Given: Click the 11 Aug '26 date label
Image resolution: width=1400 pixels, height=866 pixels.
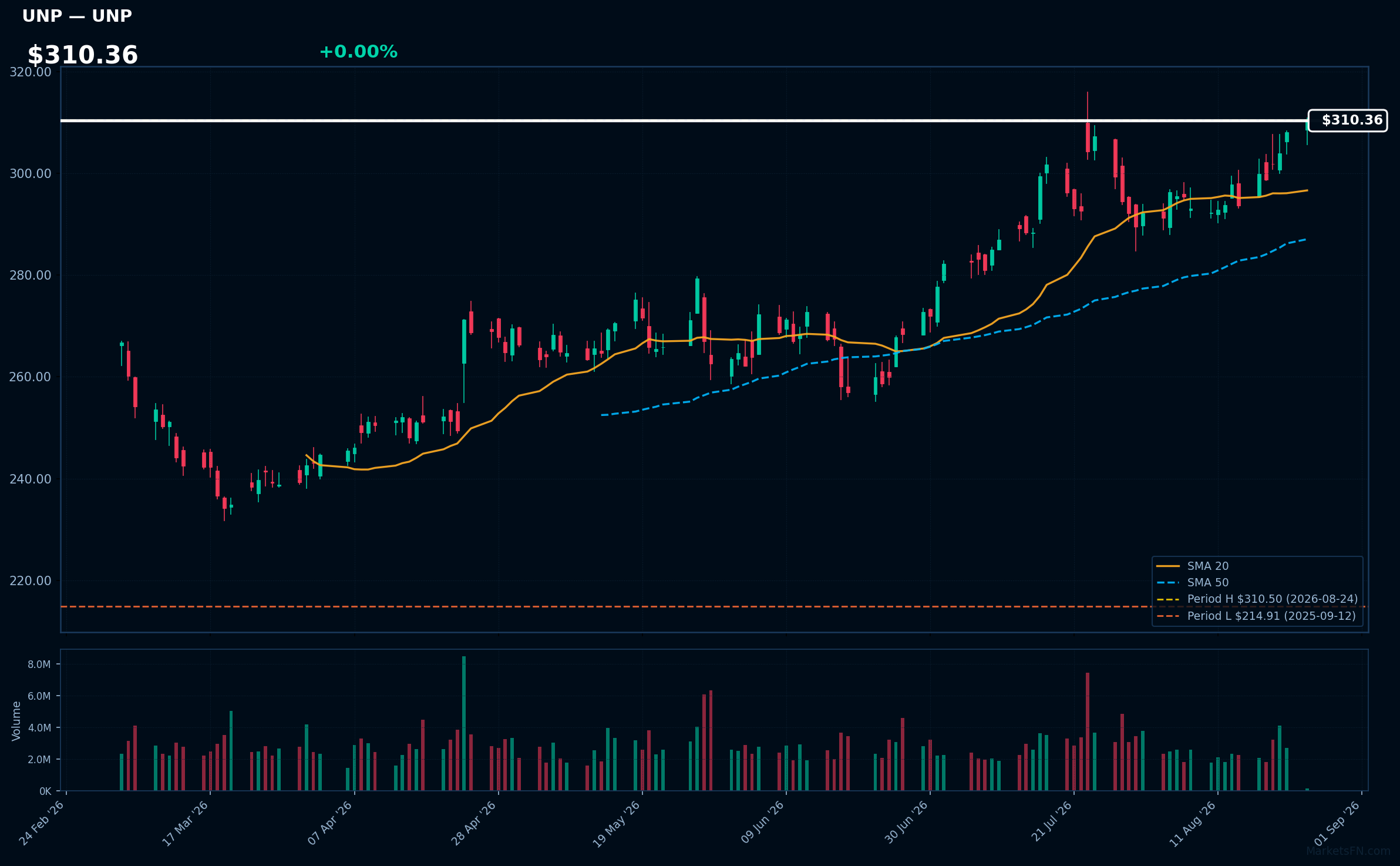Looking at the screenshot, I should click(x=1193, y=824).
